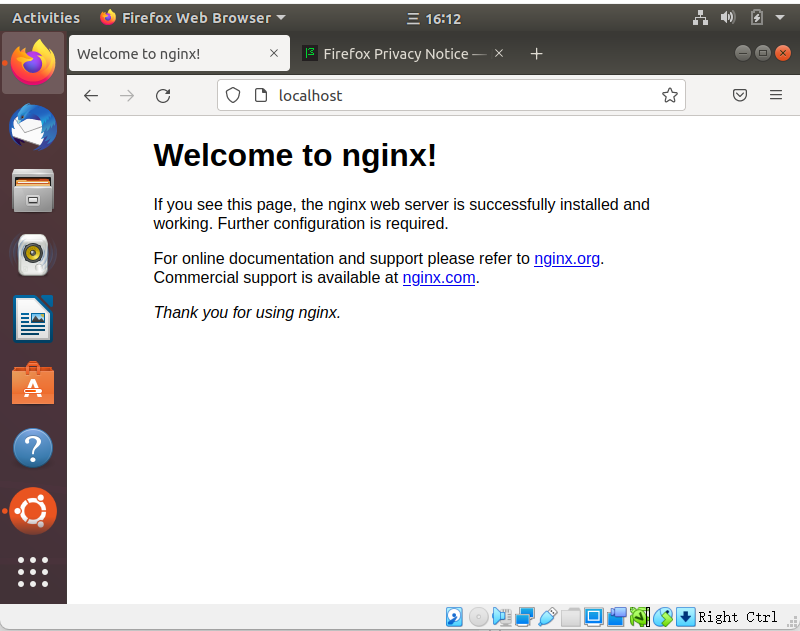Open the 16:12 clock calendar
800x631 pixels.
[x=434, y=19]
